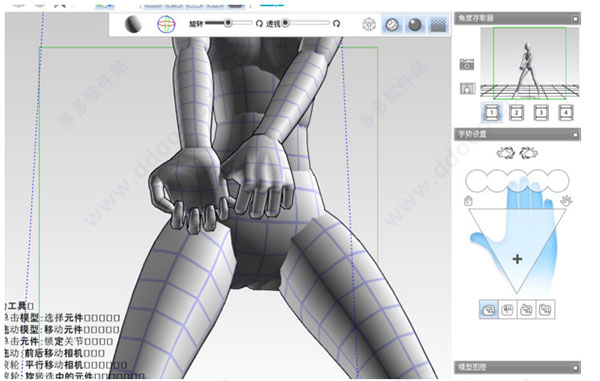
Task: Click the crosshair inside hand pose triangle
Action: click(x=517, y=259)
